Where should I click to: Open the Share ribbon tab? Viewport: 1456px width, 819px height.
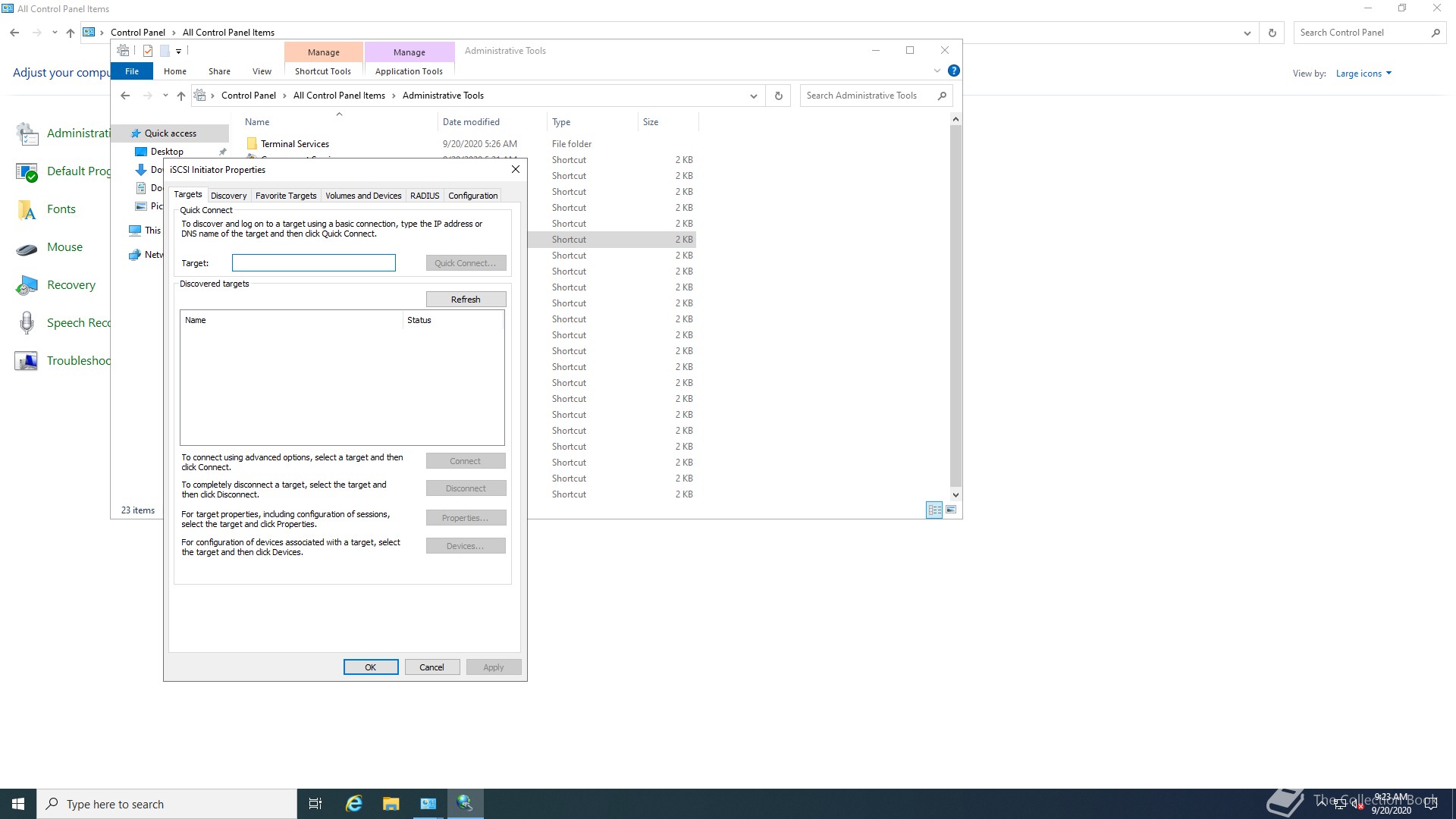[219, 71]
